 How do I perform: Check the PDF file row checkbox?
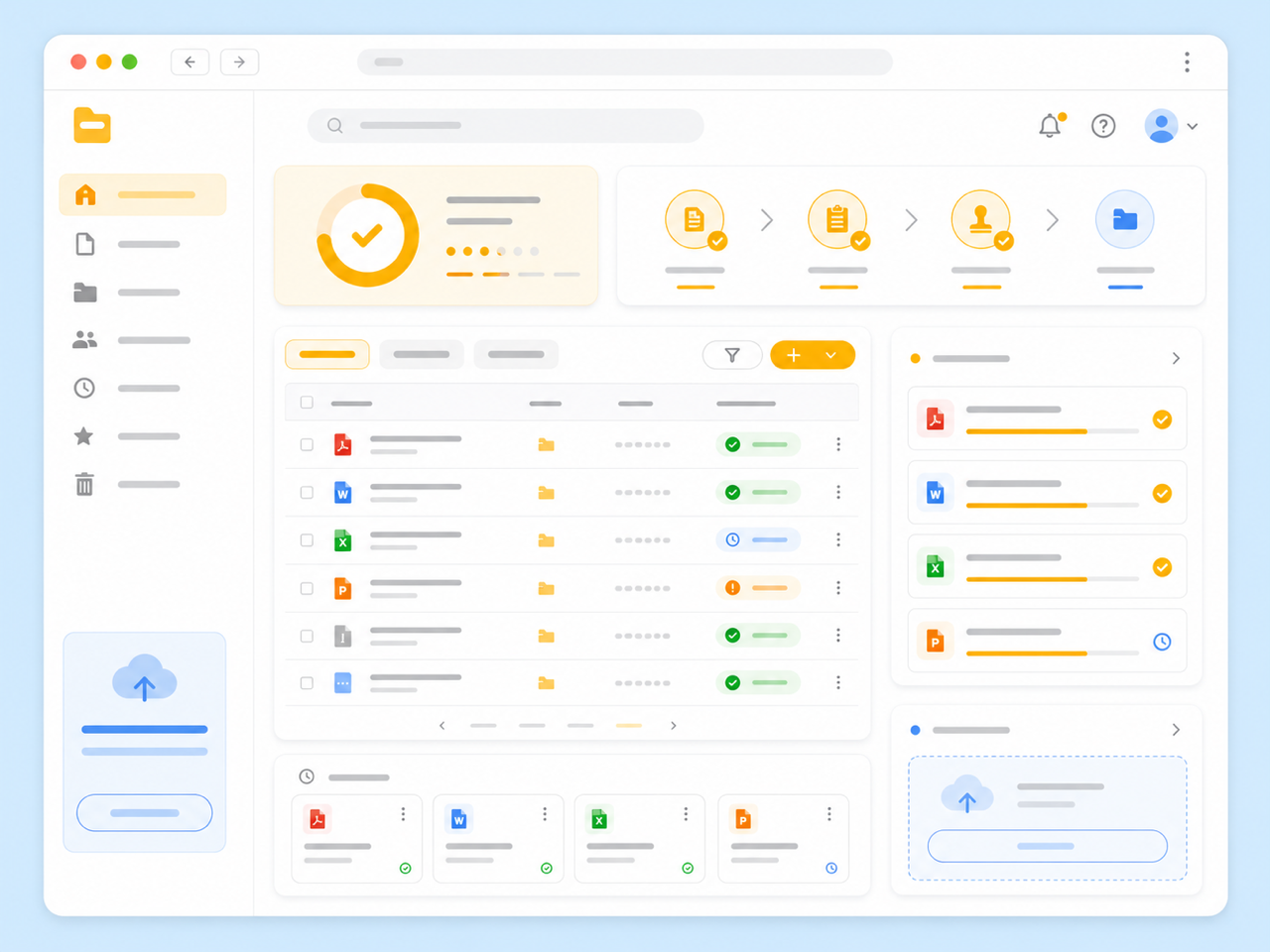click(307, 444)
